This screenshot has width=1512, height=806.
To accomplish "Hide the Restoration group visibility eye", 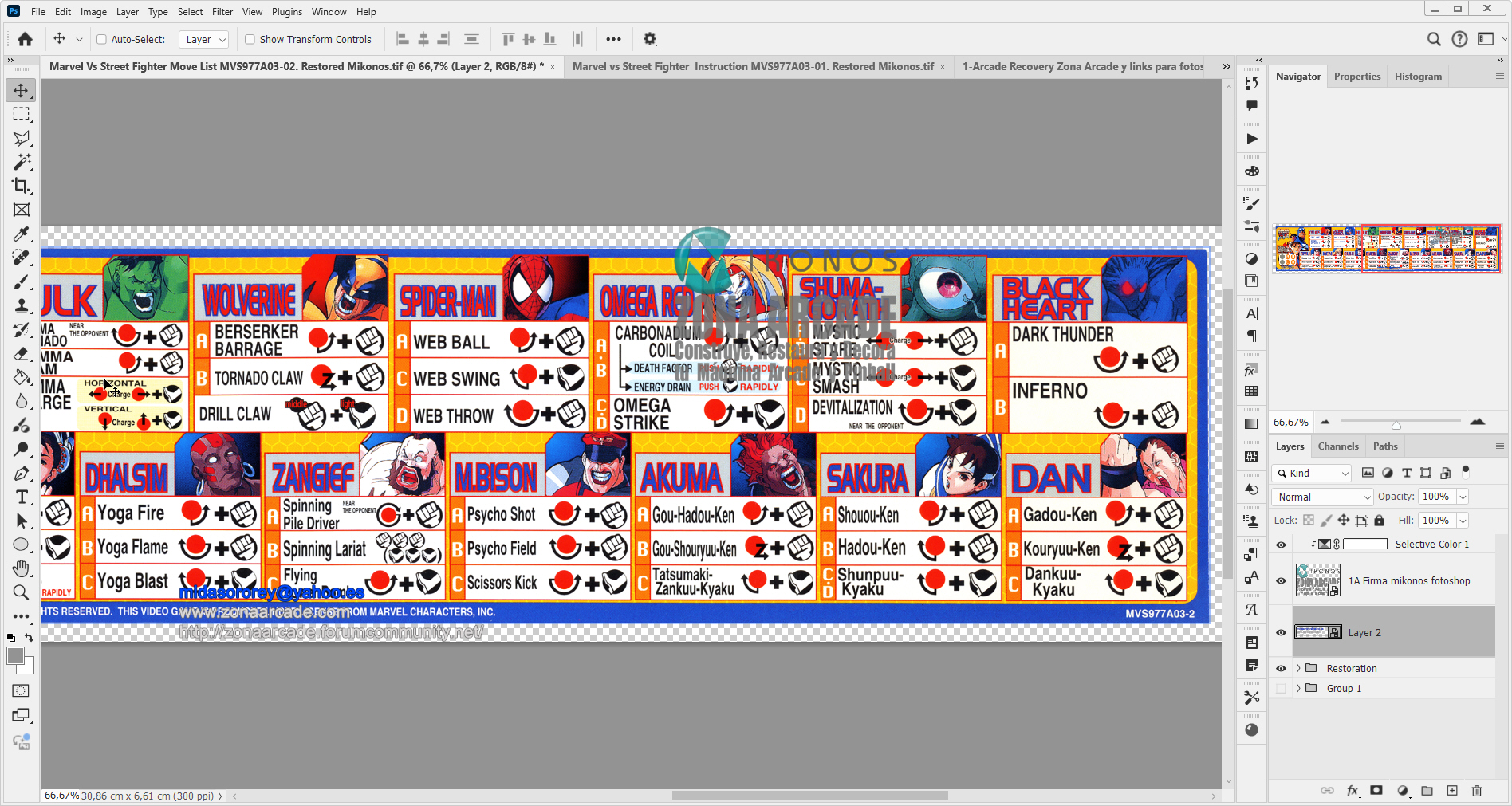I will tap(1281, 669).
